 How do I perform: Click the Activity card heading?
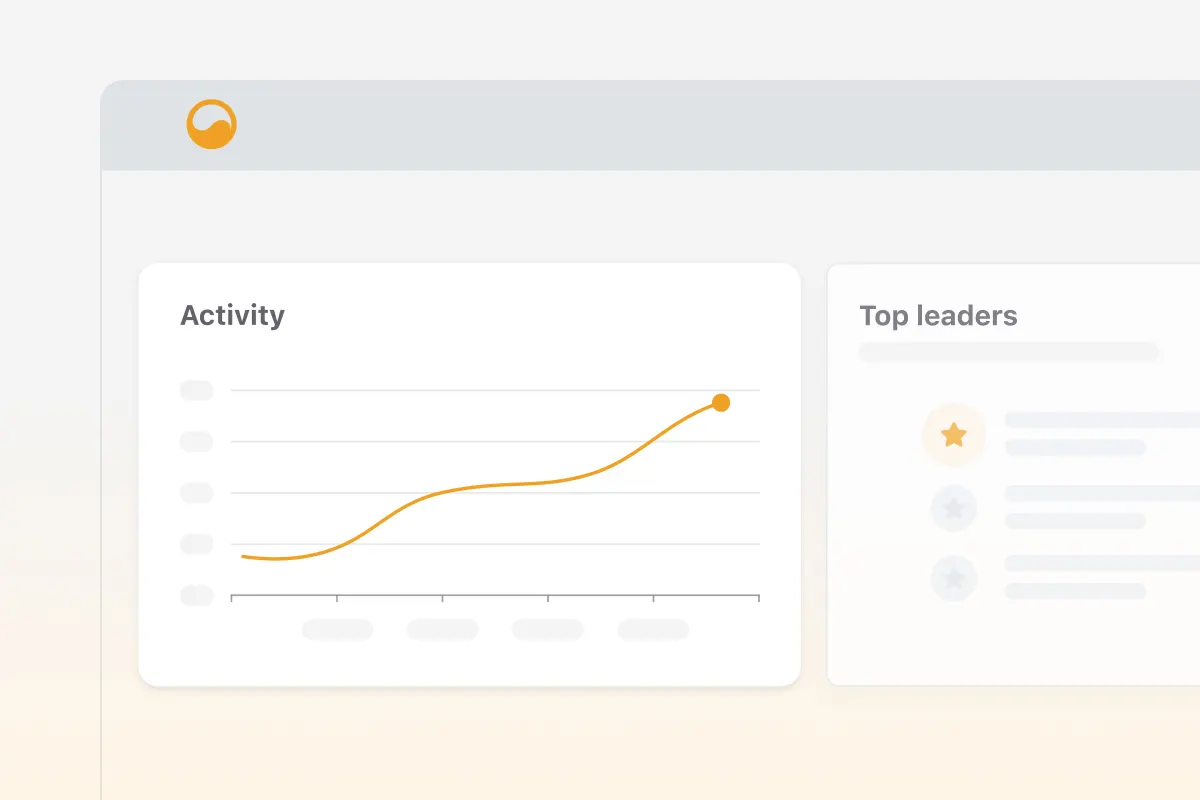tap(232, 316)
